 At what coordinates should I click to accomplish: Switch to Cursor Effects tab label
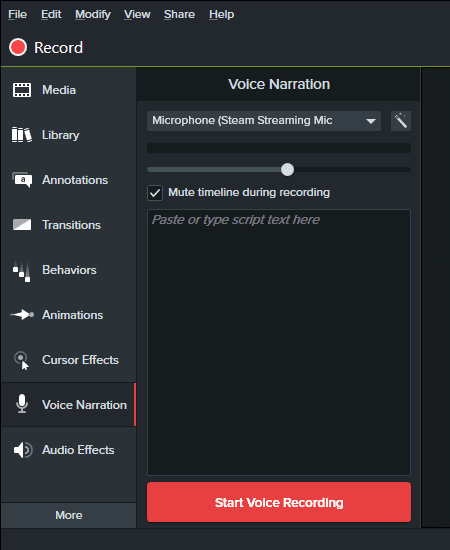[80, 360]
